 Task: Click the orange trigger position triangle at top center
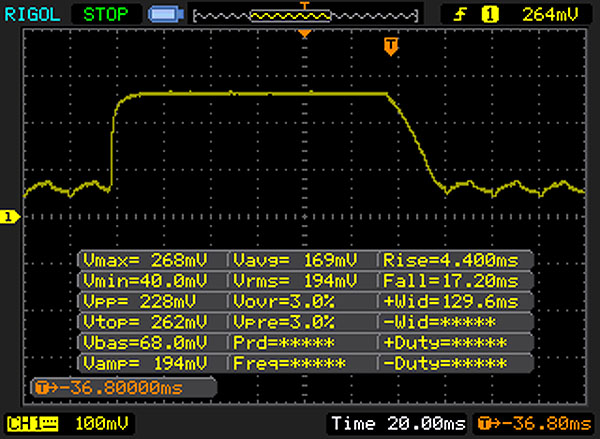coord(306,34)
